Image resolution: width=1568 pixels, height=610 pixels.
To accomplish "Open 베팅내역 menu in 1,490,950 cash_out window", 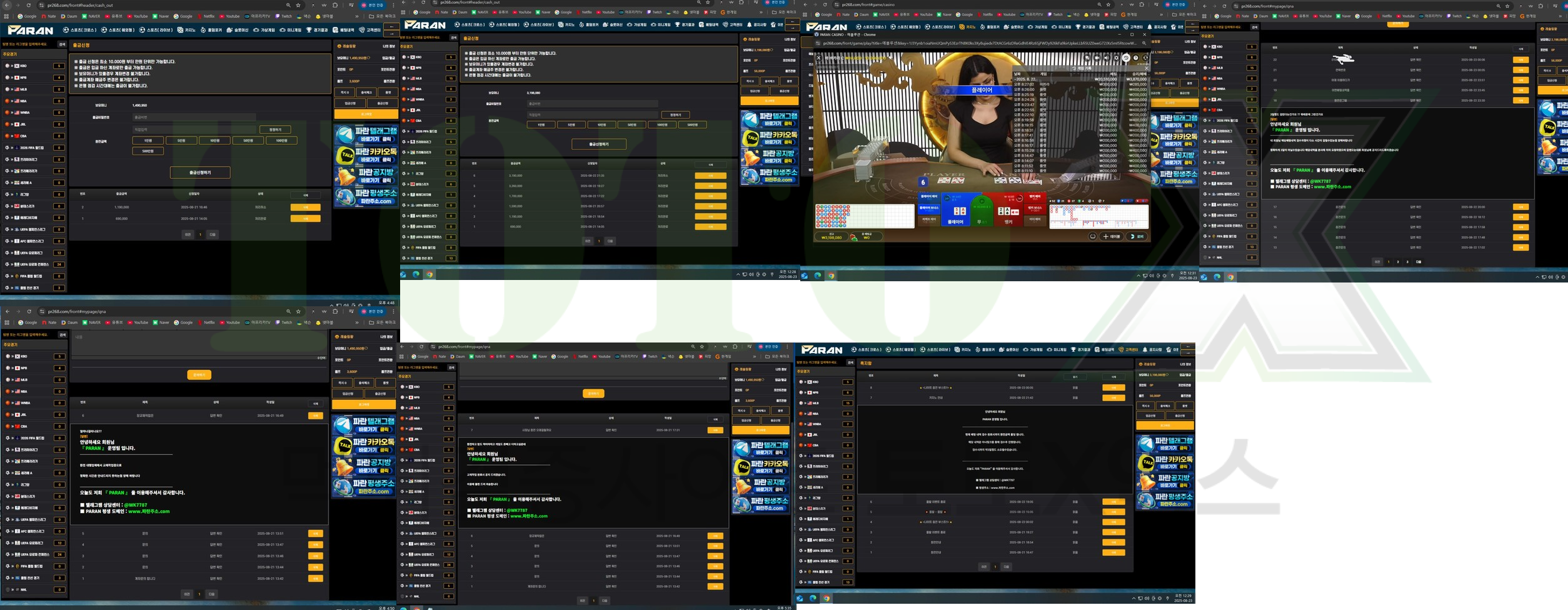I will 343,30.
